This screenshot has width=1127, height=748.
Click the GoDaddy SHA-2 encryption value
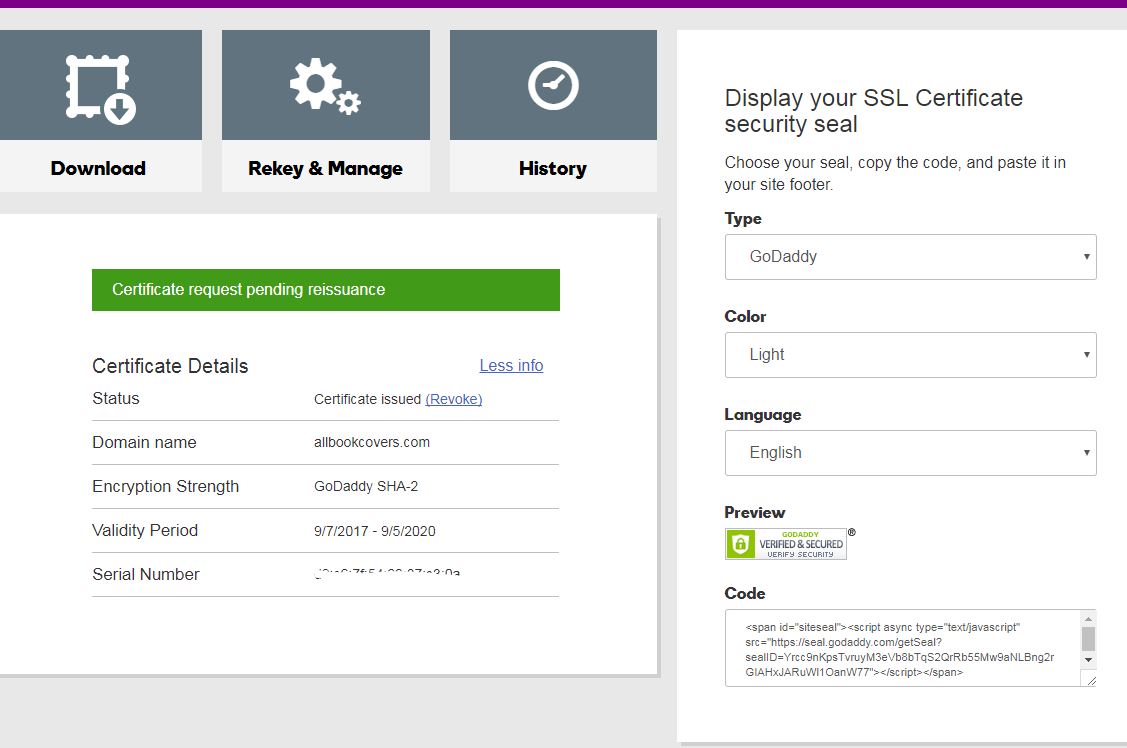pos(366,486)
